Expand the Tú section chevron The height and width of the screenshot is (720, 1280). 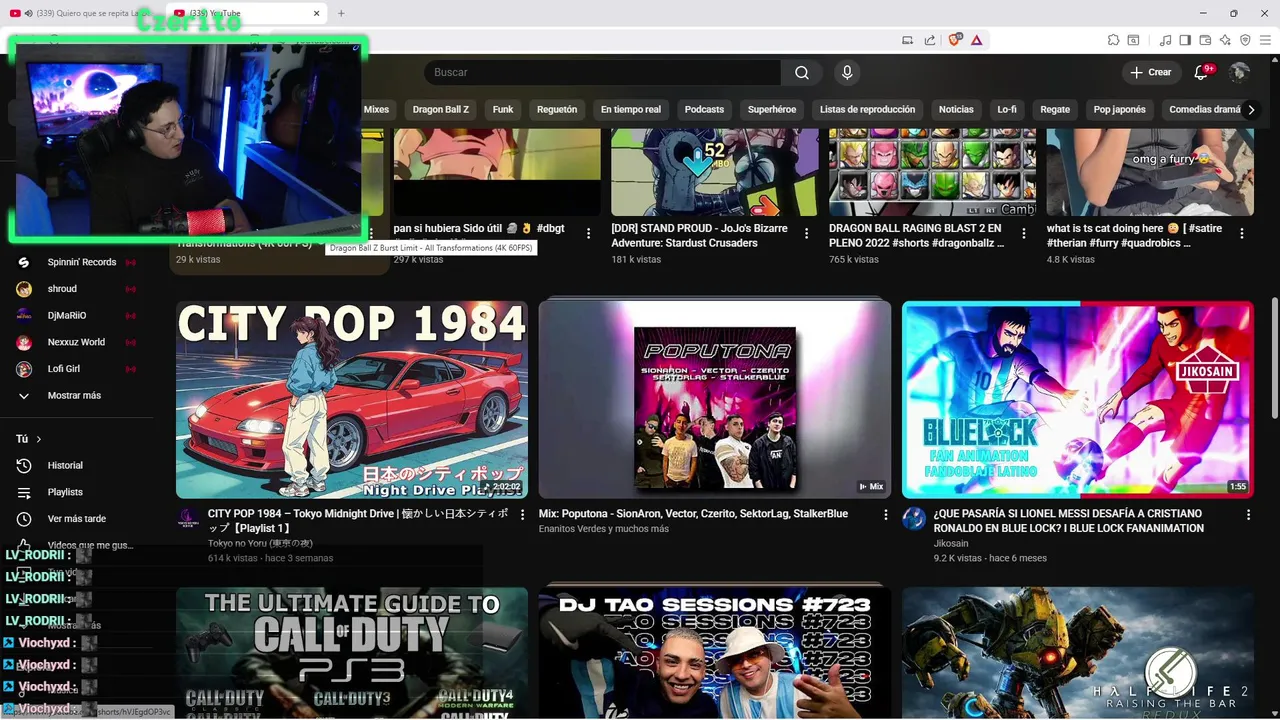(39, 439)
